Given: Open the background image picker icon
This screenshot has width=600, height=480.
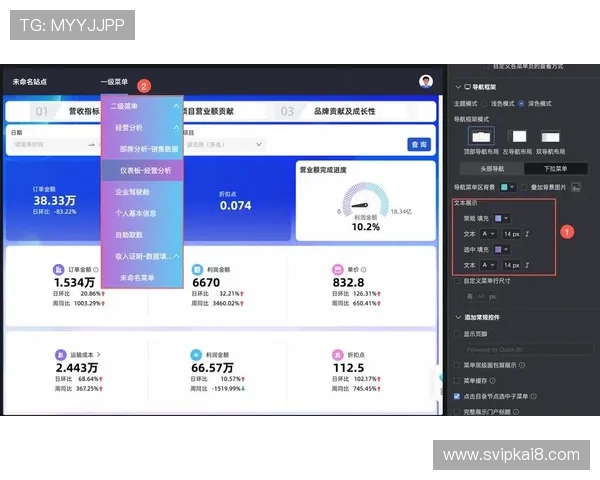Looking at the screenshot, I should pyautogui.click(x=576, y=187).
